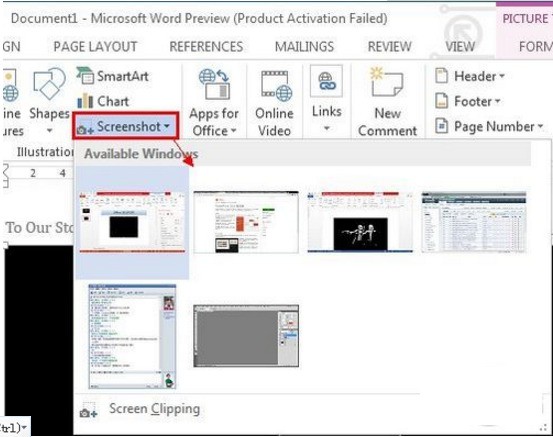Image resolution: width=553 pixels, height=437 pixels.
Task: Select PowerPoint thumbnail with dancing figures
Action: tap(360, 222)
